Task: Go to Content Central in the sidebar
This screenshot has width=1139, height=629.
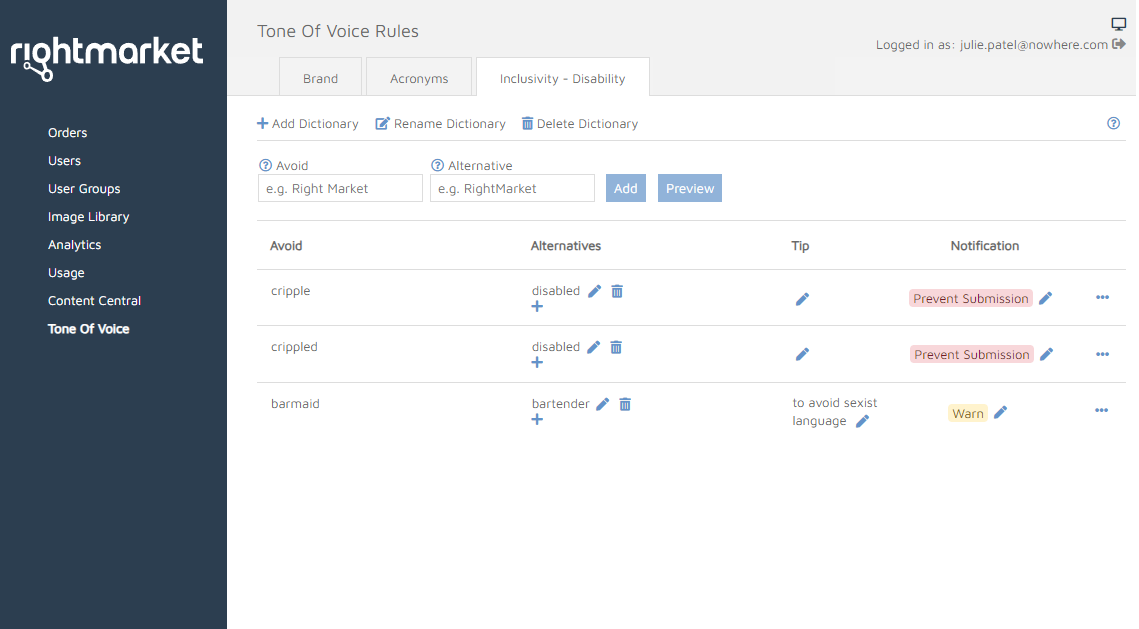Action: [94, 301]
